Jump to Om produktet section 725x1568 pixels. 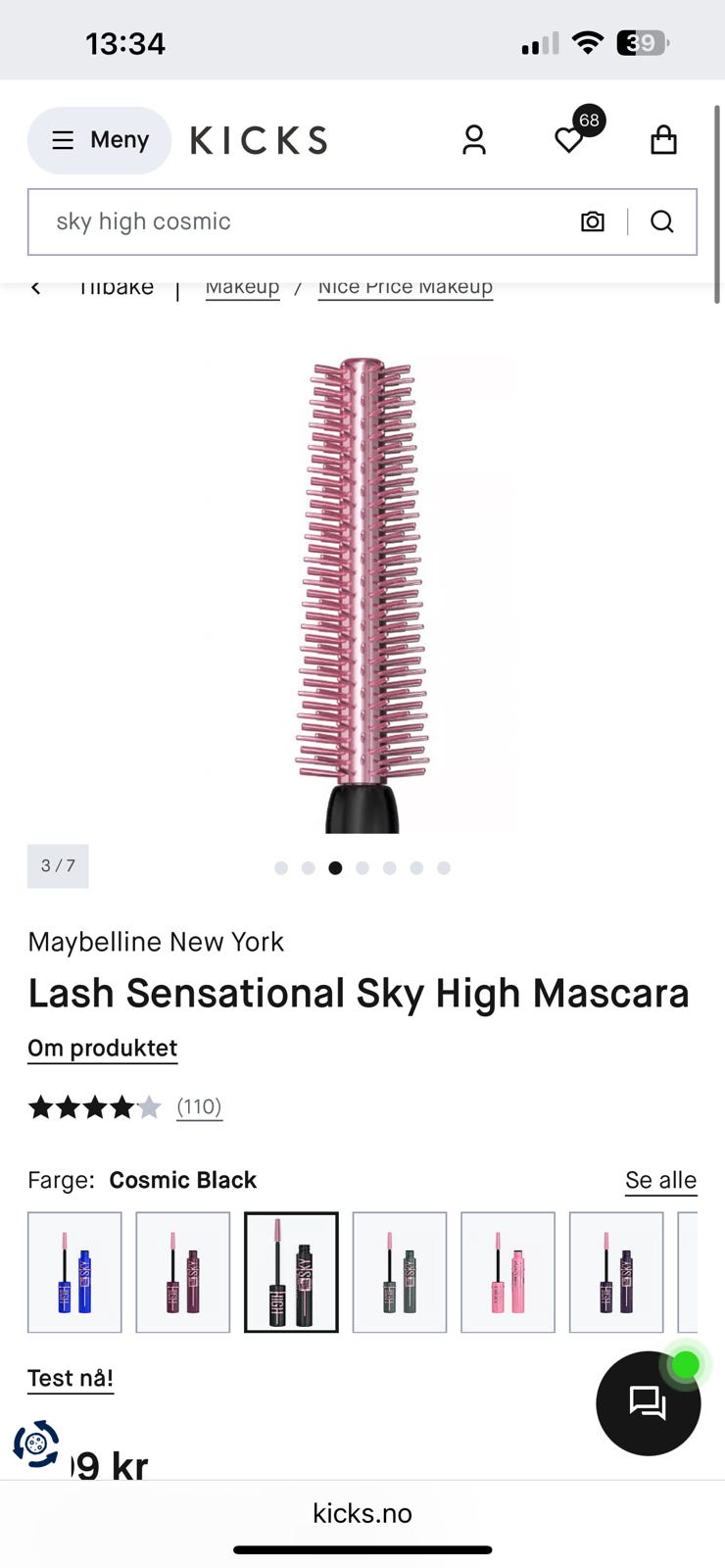coord(102,1049)
